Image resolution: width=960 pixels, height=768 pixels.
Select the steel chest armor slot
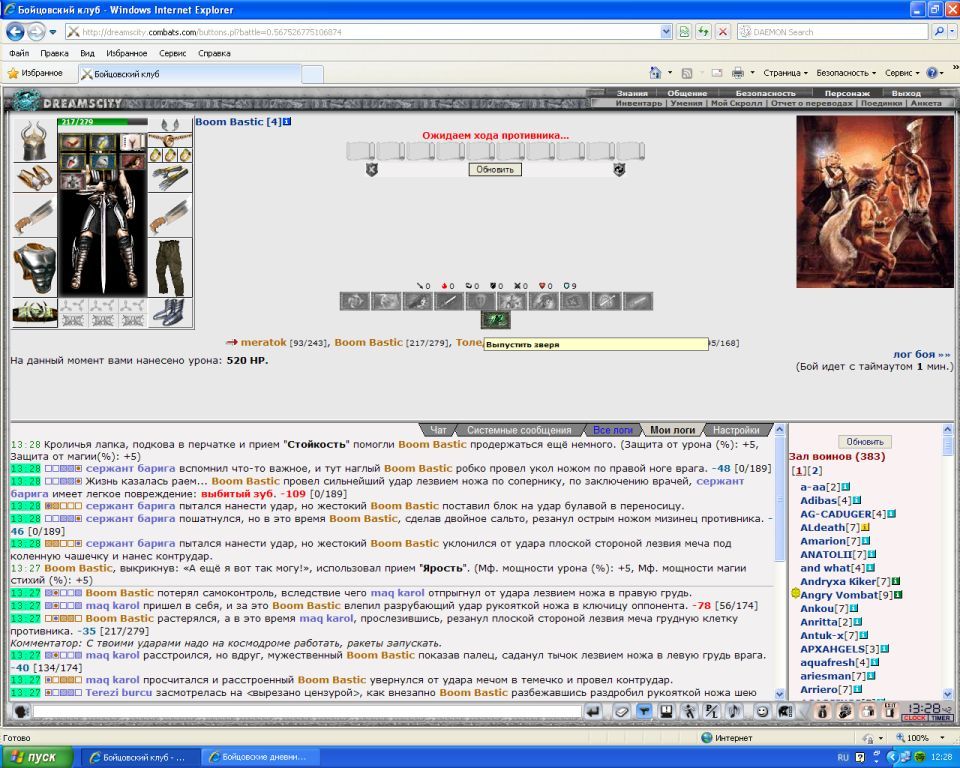point(34,269)
